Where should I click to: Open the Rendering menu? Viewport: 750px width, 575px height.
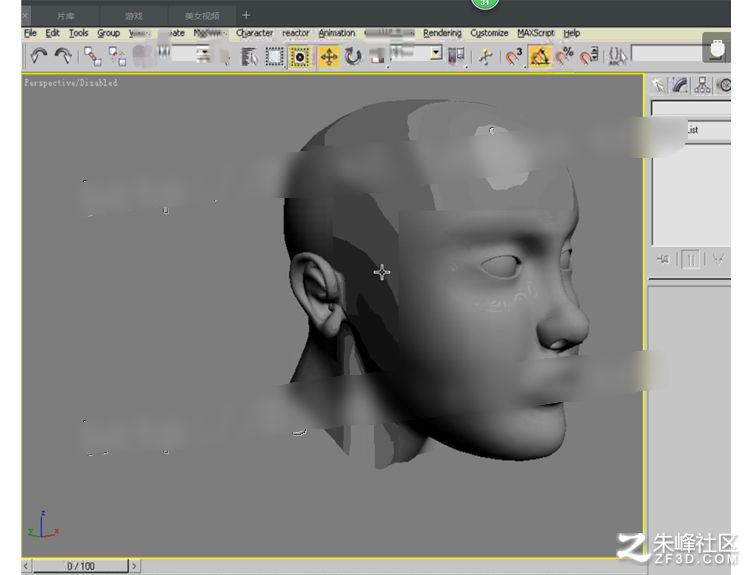442,33
